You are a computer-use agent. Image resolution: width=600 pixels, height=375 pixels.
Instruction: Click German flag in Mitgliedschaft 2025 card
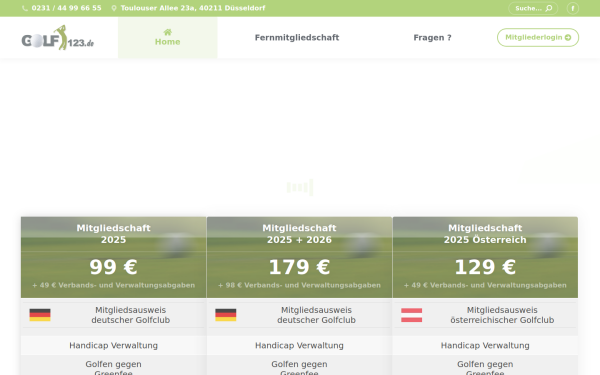[x=40, y=315]
